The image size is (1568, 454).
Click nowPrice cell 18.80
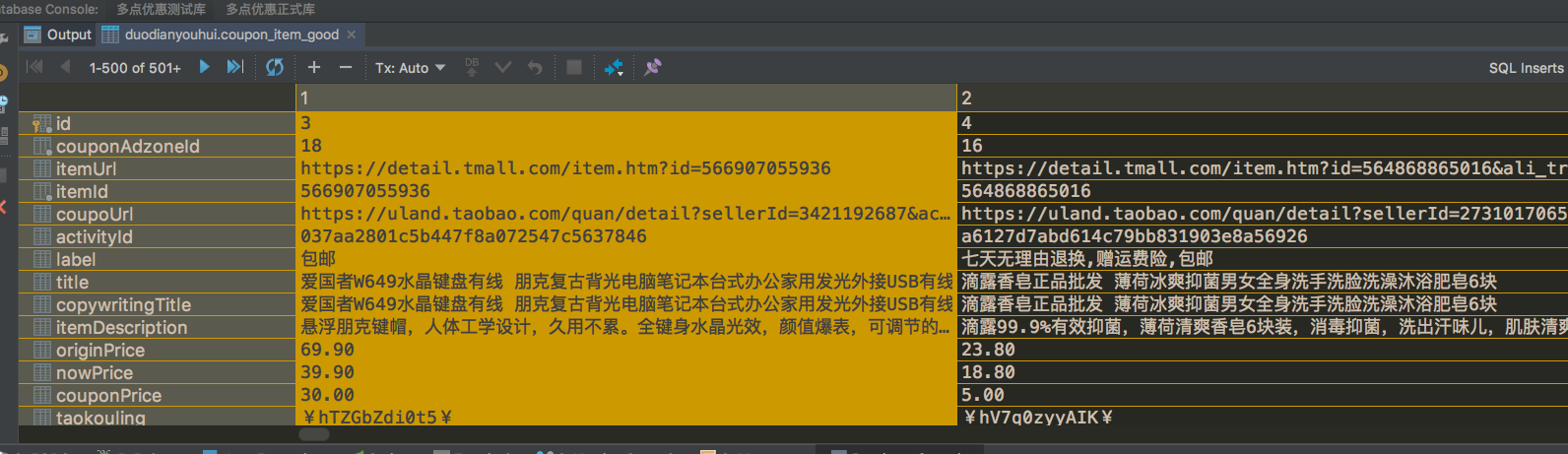[x=1263, y=372]
